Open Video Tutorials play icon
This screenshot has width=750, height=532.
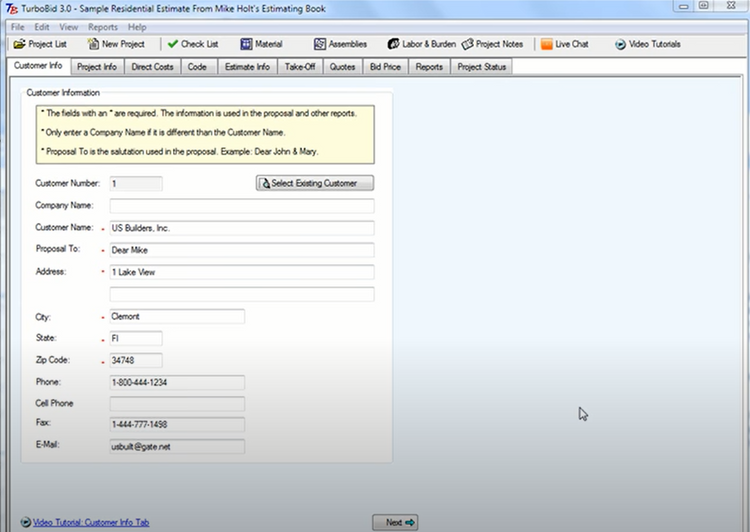point(620,44)
